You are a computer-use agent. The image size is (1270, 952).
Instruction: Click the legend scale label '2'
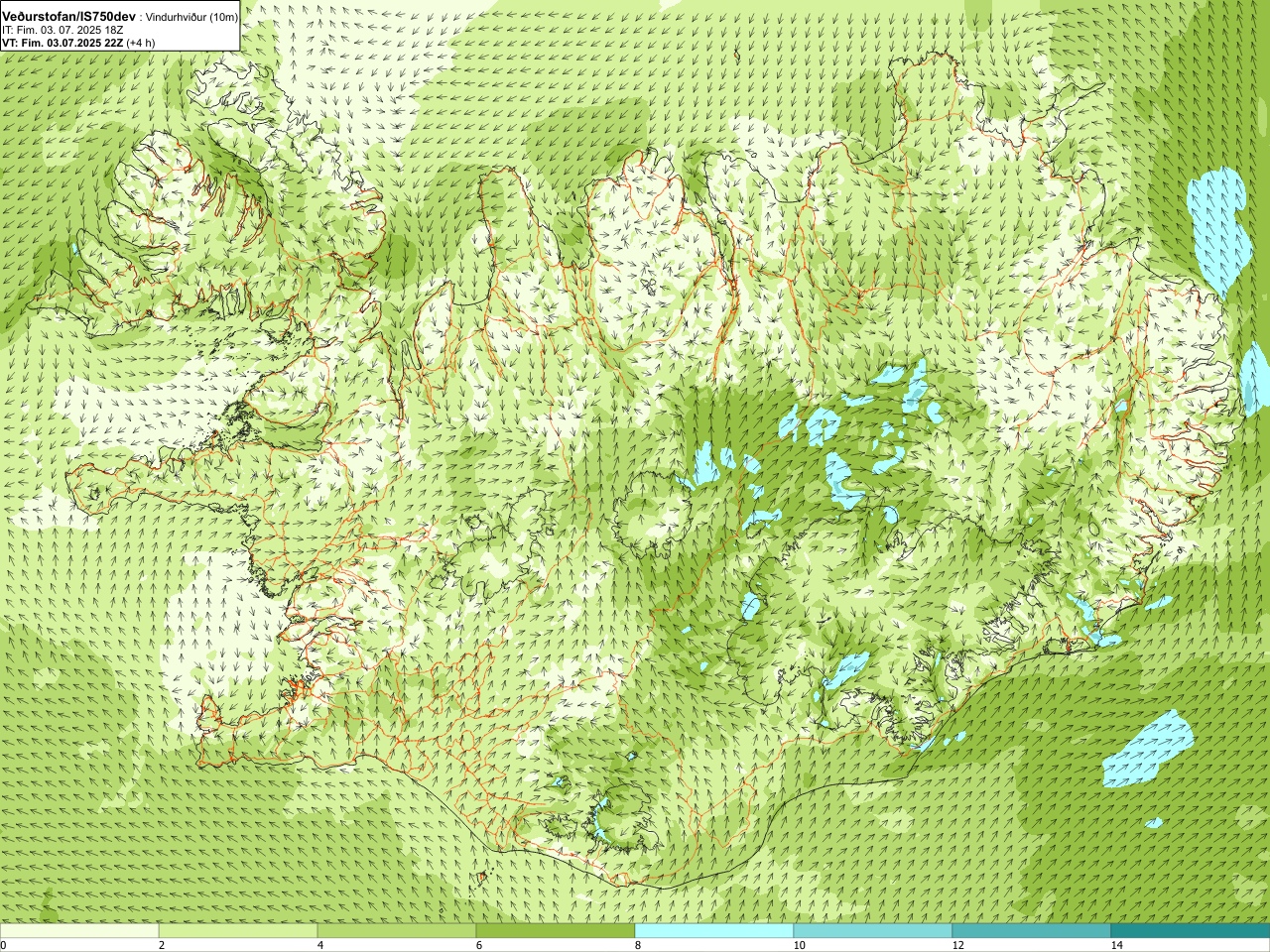[x=162, y=945]
